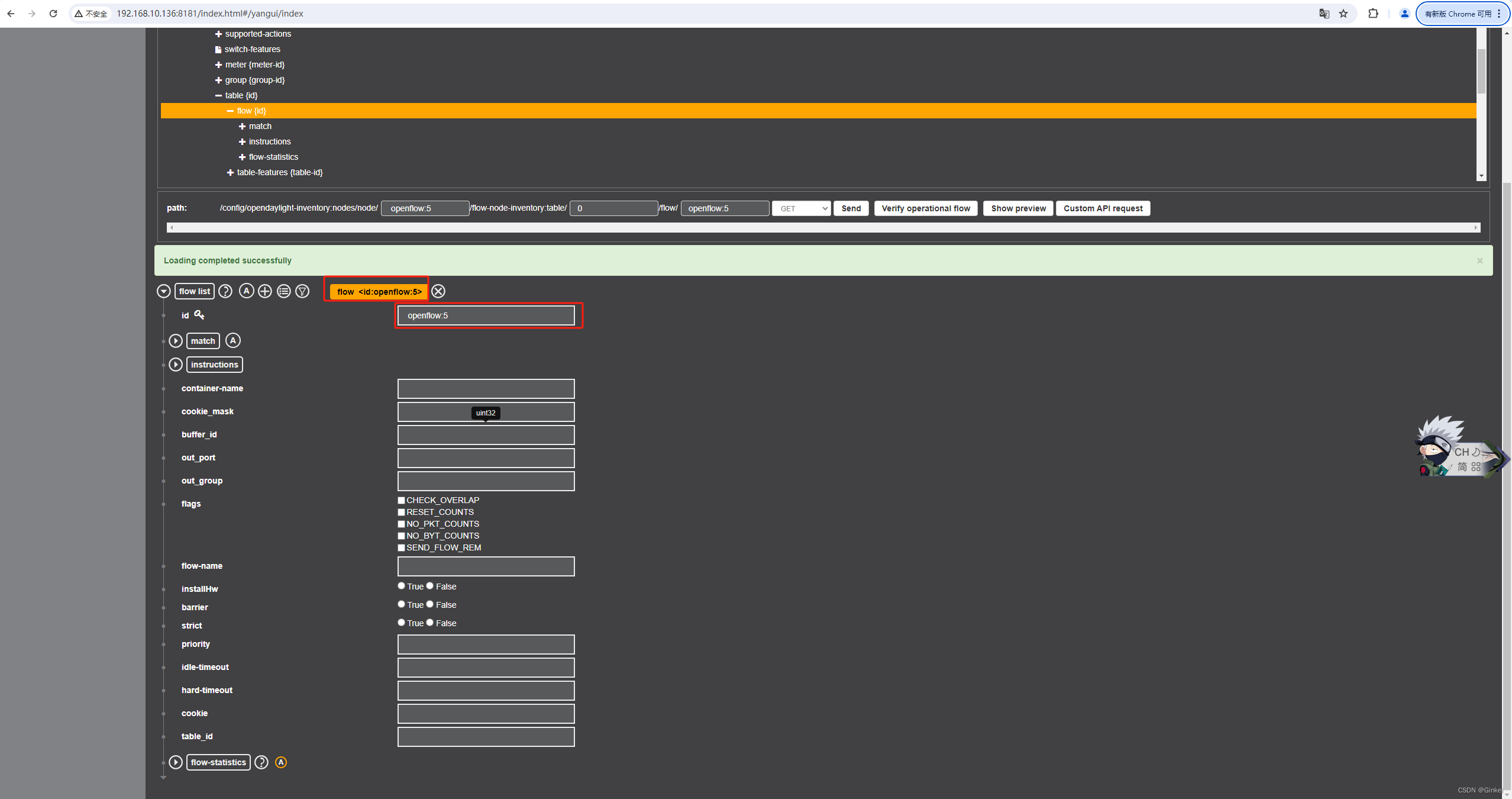Click the horizontal scrollbar under the path

point(823,227)
